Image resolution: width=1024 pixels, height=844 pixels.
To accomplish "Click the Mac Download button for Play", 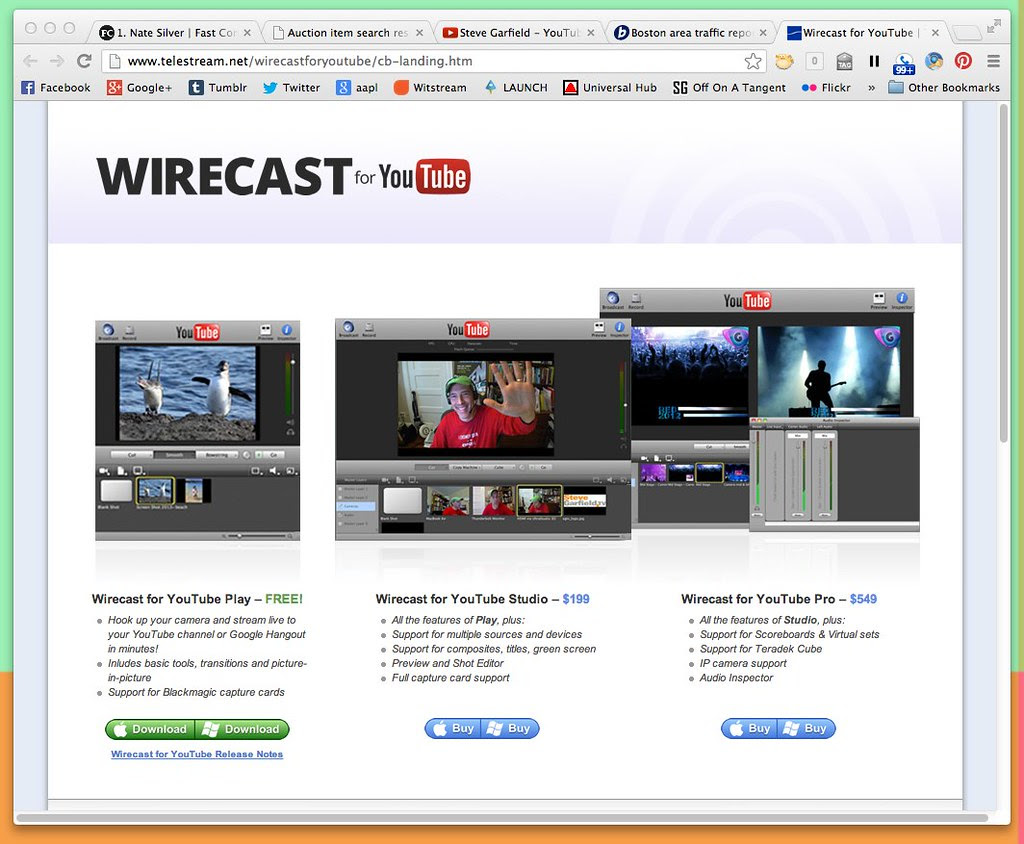I will [150, 729].
